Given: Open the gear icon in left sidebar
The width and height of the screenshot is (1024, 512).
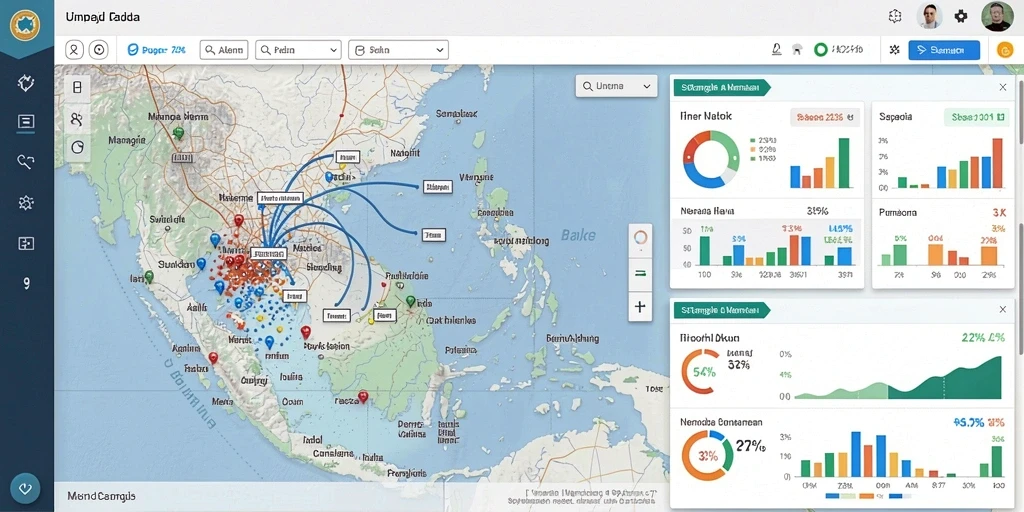Looking at the screenshot, I should (x=26, y=202).
